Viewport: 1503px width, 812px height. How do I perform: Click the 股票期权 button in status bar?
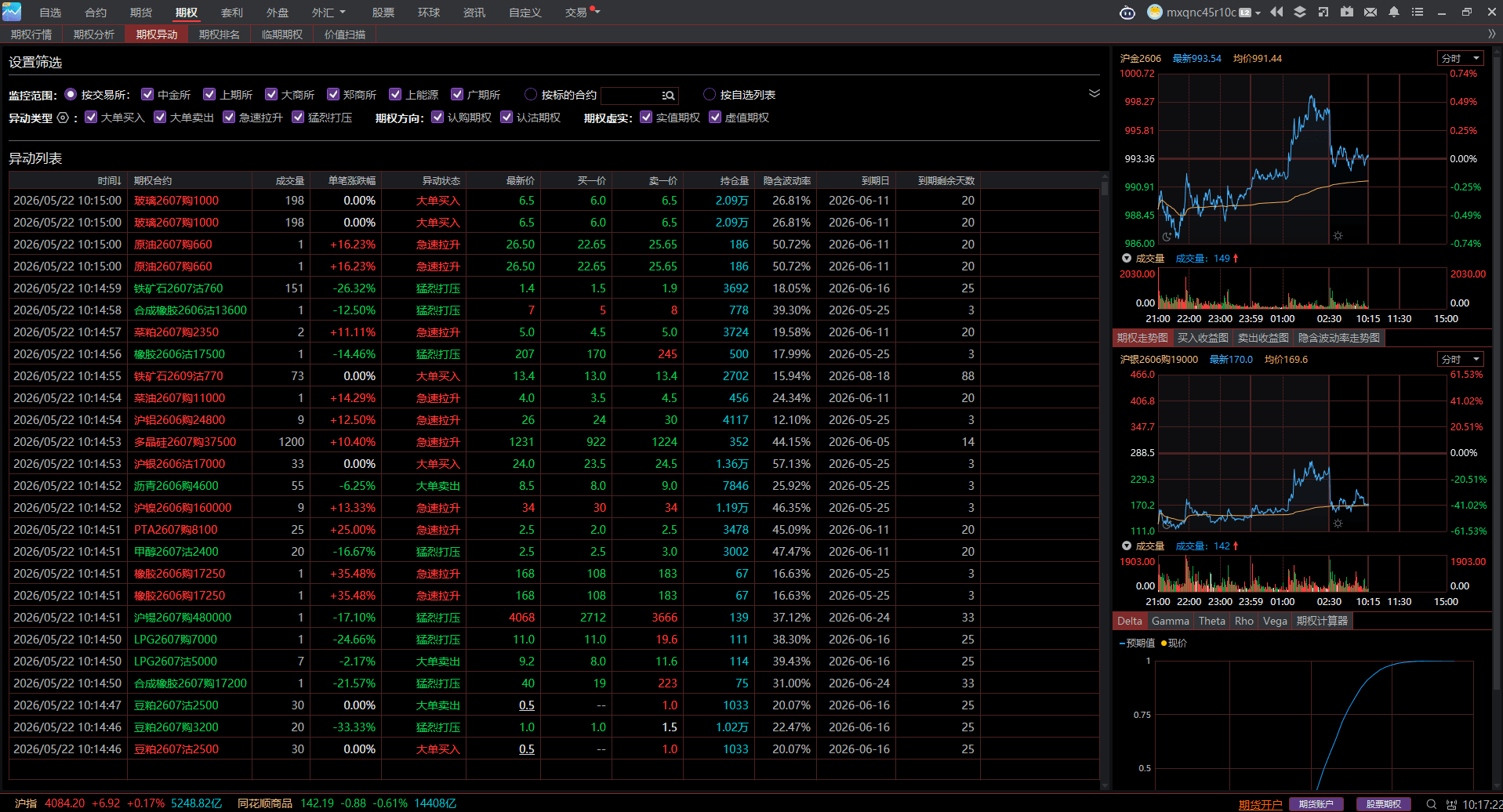(1383, 804)
